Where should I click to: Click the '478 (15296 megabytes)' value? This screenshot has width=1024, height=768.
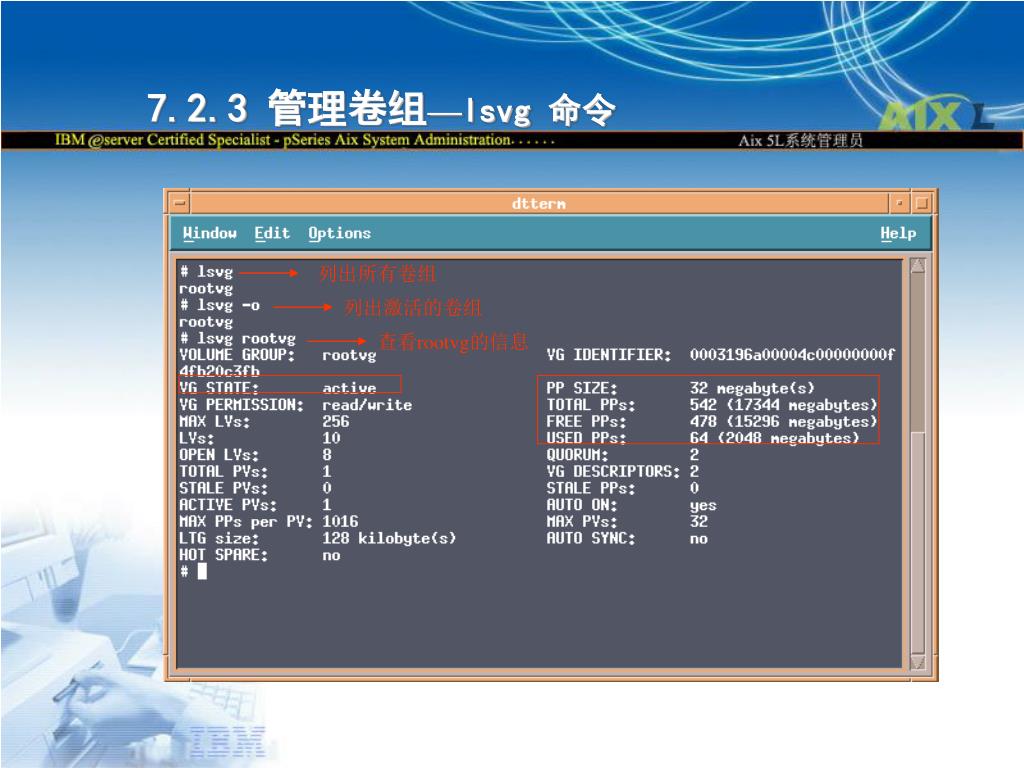(x=784, y=421)
